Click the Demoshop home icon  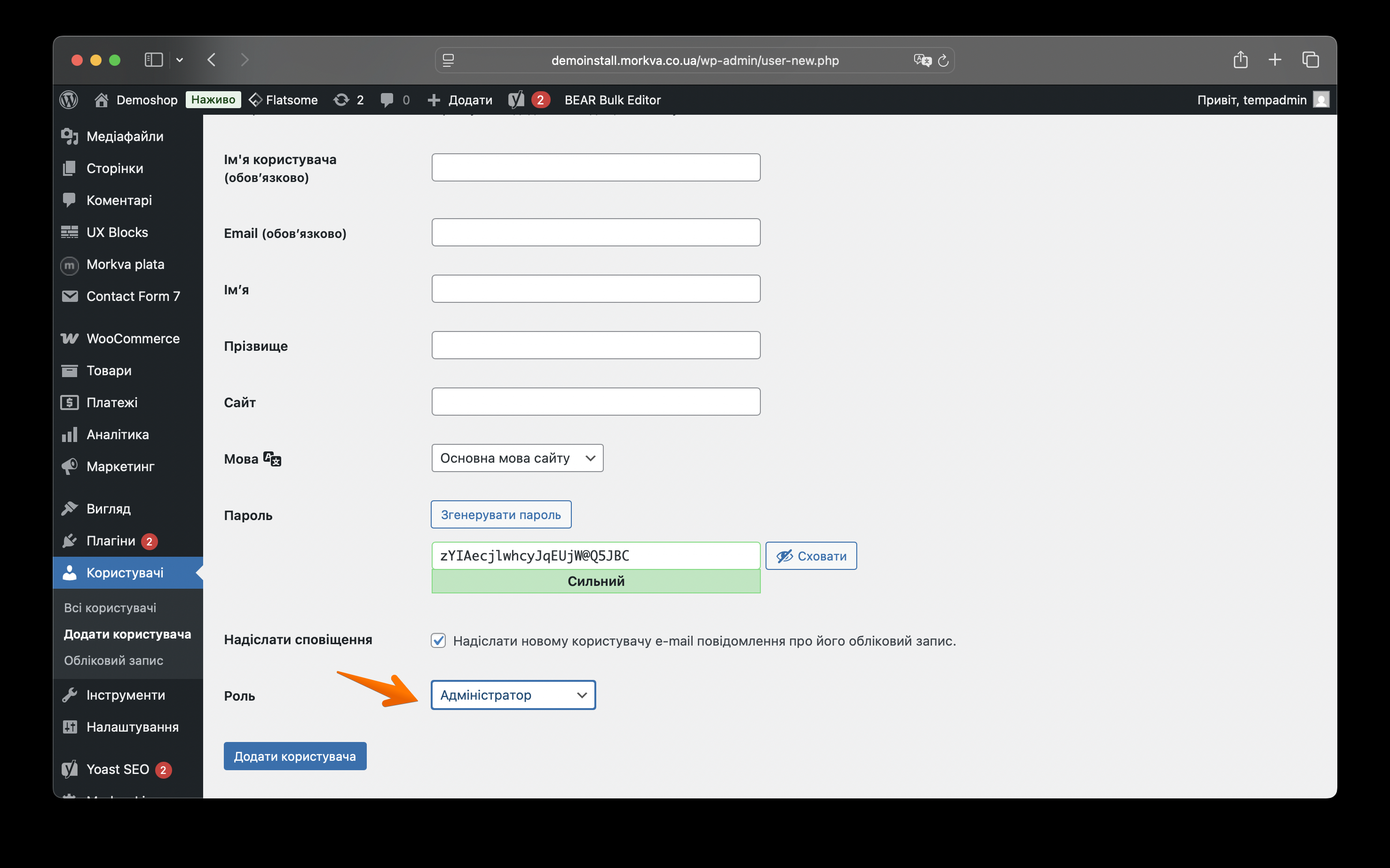(x=102, y=100)
